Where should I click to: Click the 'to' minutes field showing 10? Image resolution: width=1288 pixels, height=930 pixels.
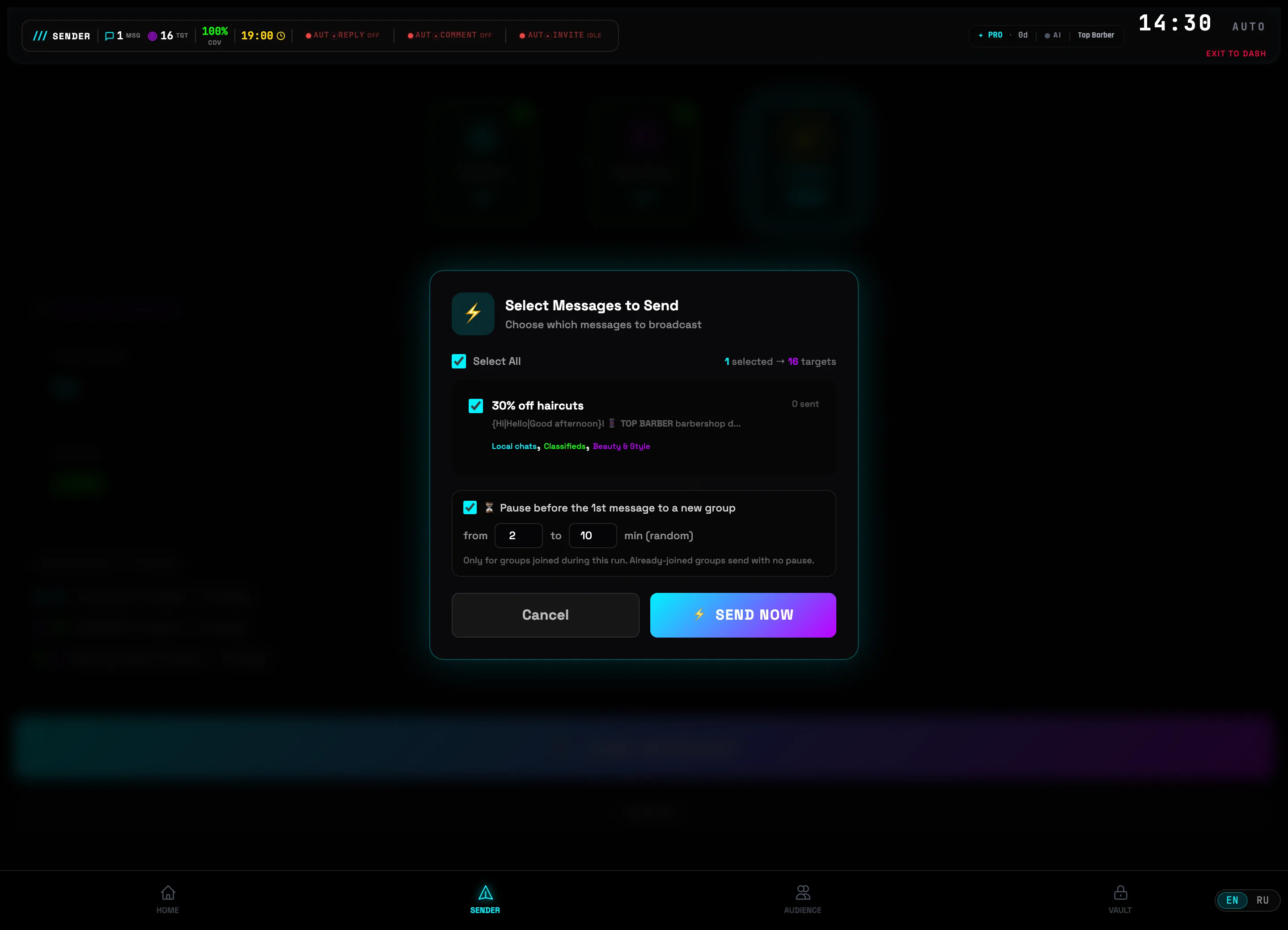tap(593, 535)
